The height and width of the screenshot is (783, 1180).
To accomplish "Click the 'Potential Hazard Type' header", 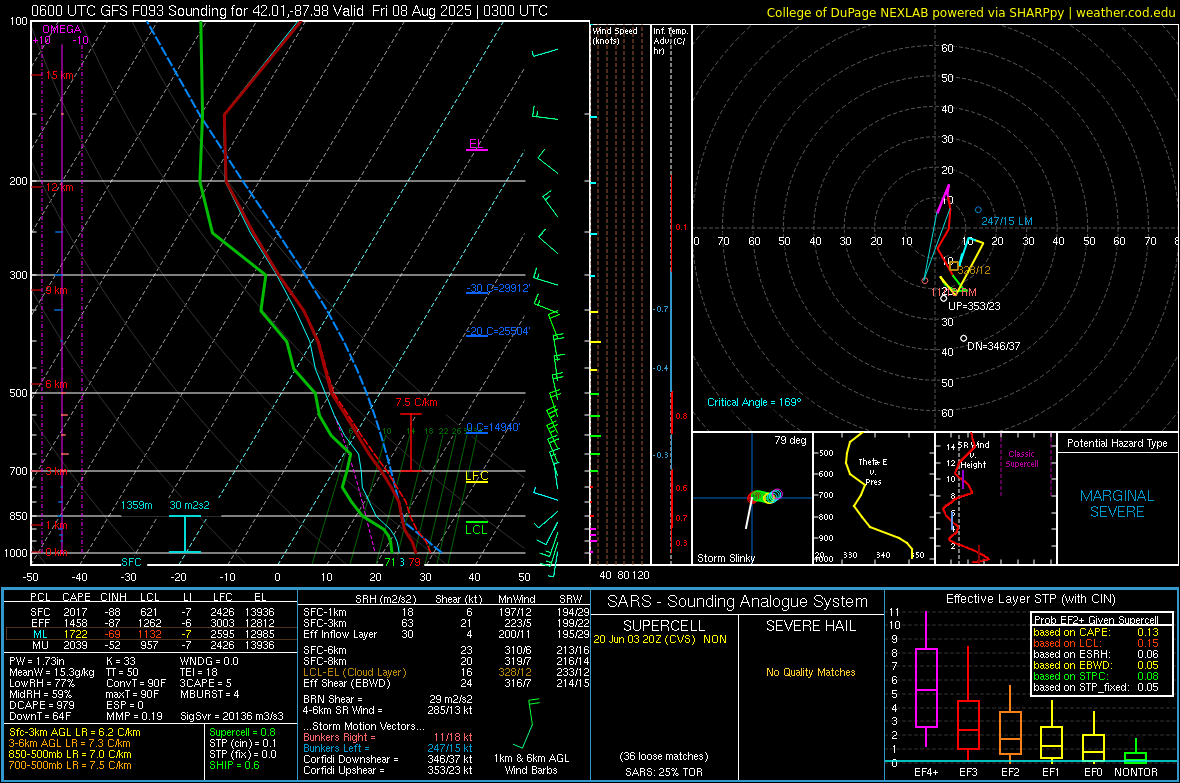I will pos(1117,443).
